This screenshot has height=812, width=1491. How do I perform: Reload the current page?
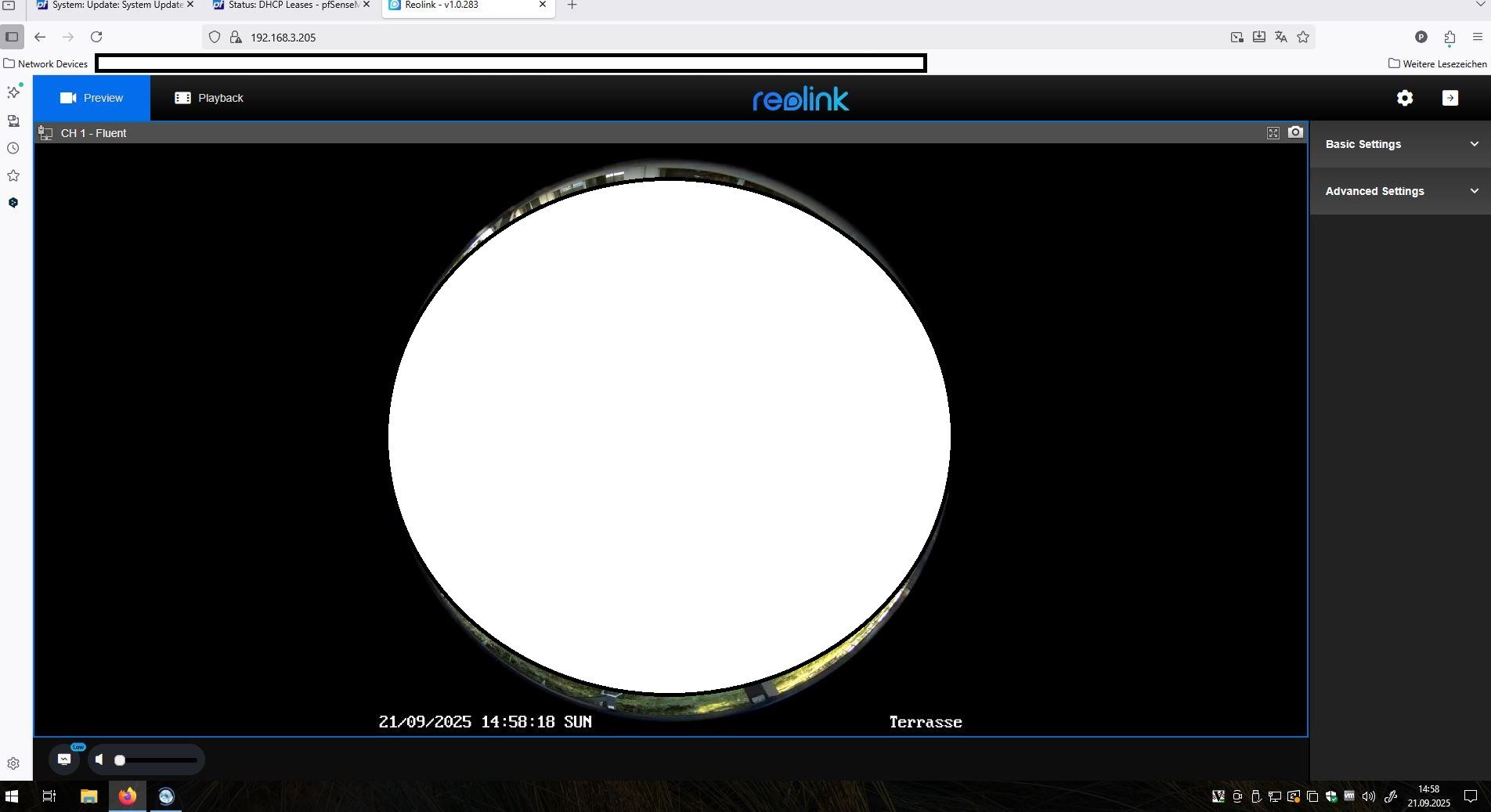click(x=96, y=37)
